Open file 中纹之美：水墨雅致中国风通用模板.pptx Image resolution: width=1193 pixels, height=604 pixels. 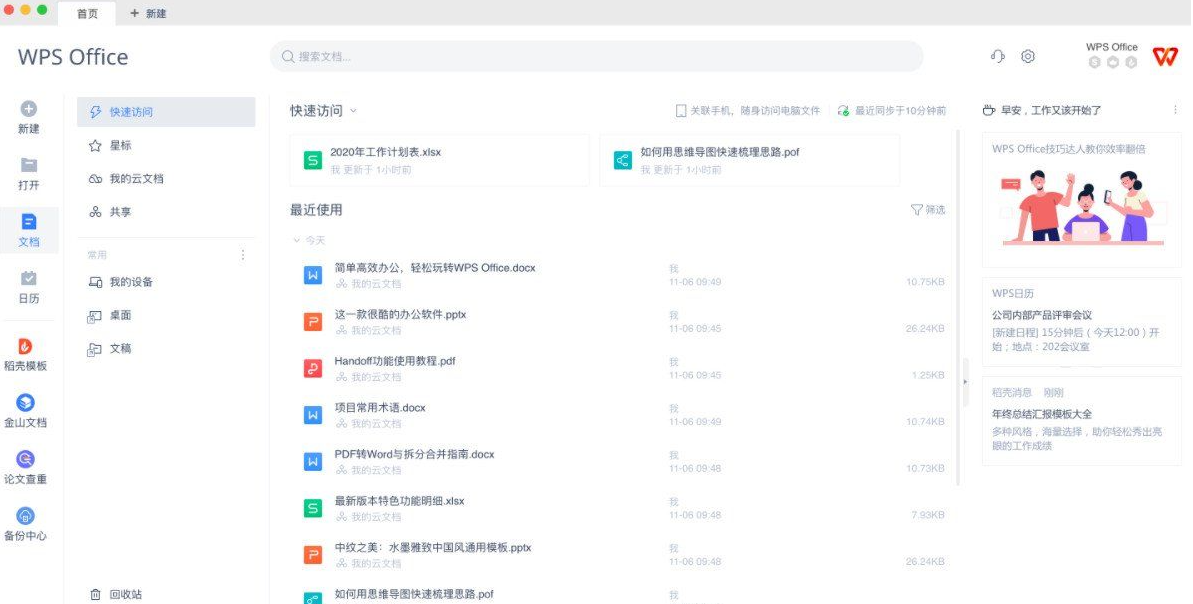(x=432, y=547)
